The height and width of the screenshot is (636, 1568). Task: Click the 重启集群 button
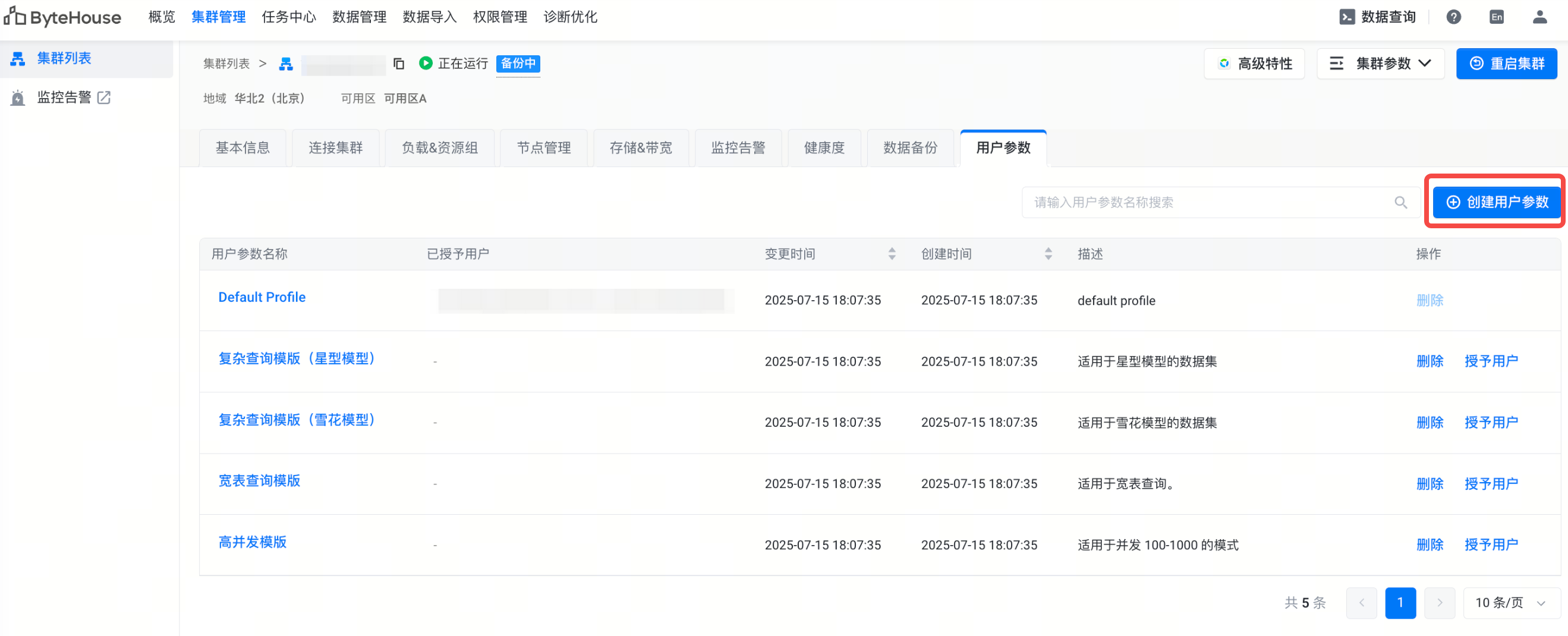point(1507,64)
